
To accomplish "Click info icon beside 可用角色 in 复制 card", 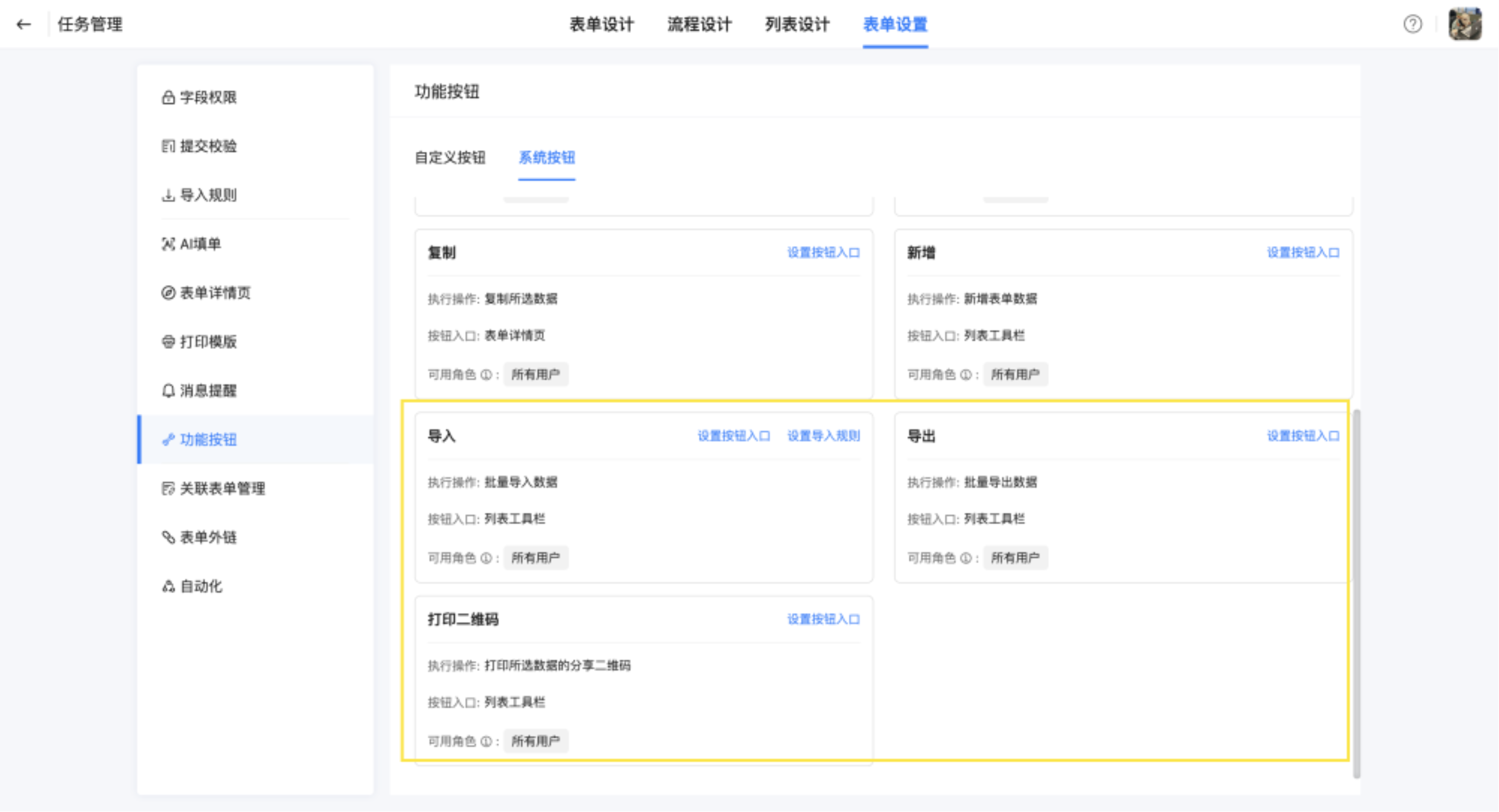I will pyautogui.click(x=486, y=375).
